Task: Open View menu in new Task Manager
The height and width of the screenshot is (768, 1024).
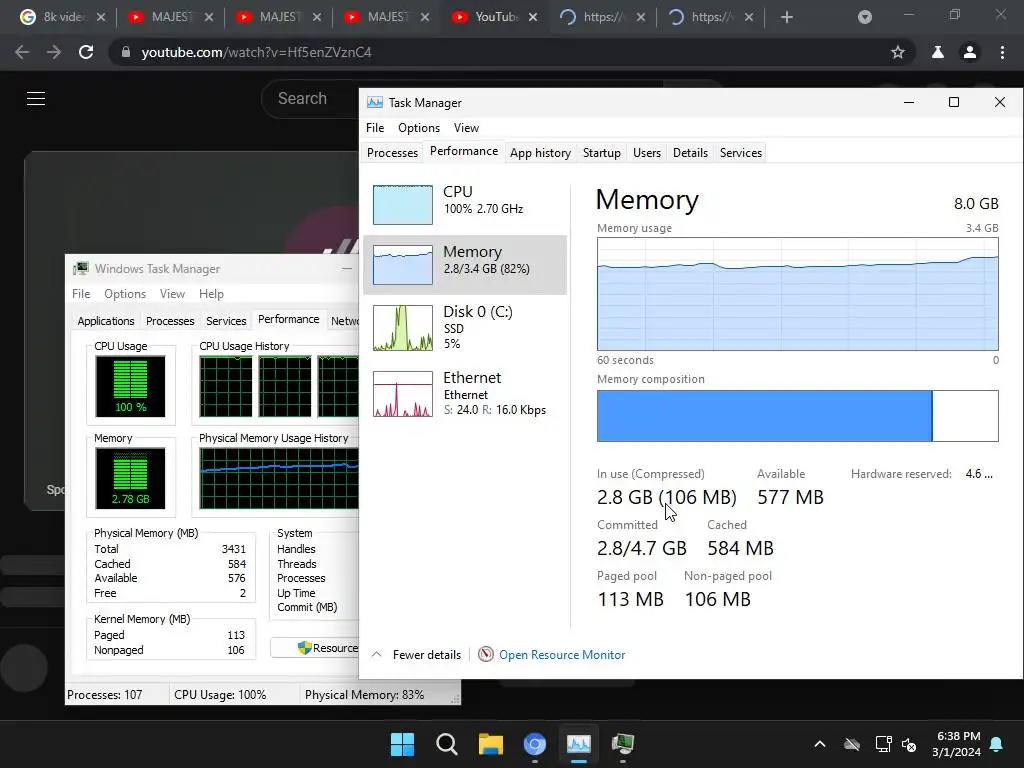Action: point(466,128)
